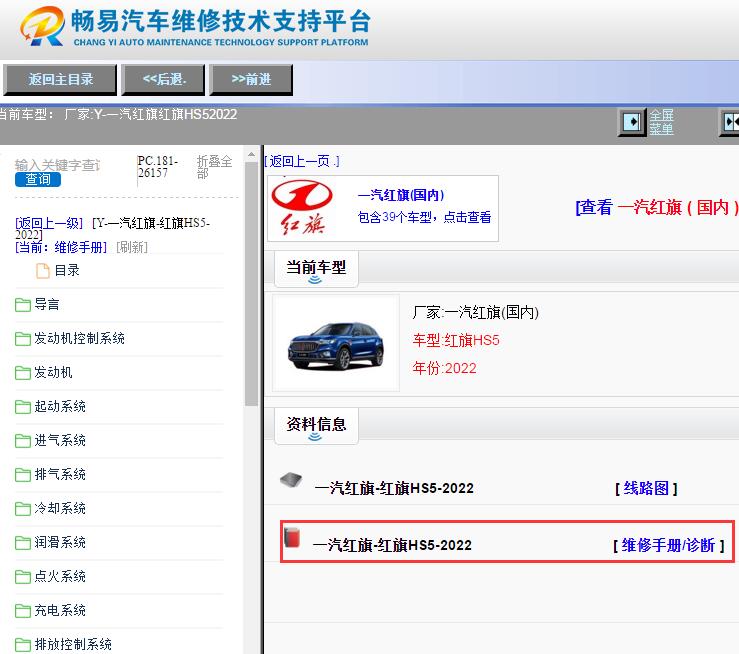Screen dimensions: 739x654
Task: Click 包含39个车型，点击查看 link
Action: (424, 217)
